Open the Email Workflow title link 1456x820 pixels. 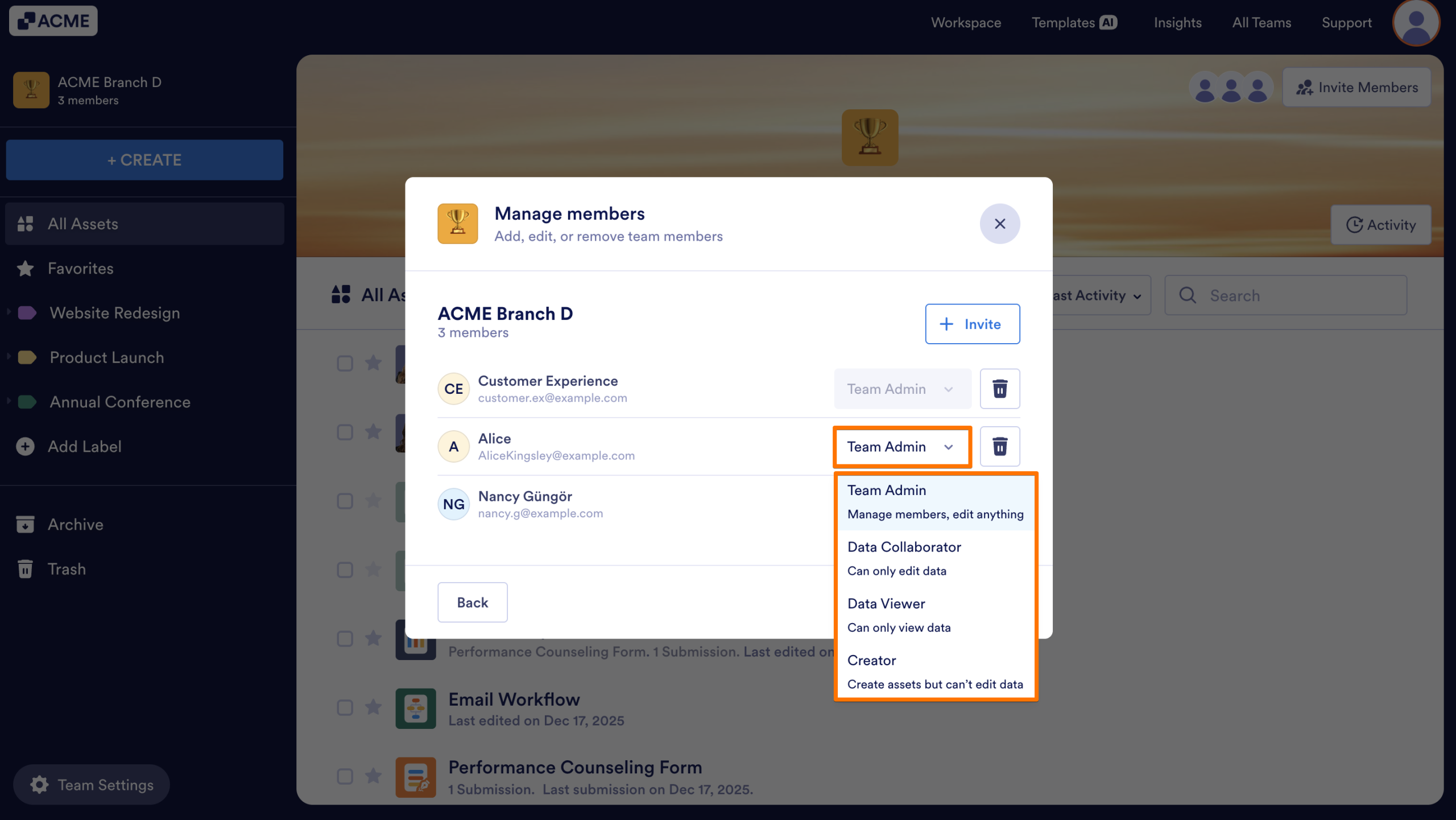pyautogui.click(x=514, y=699)
